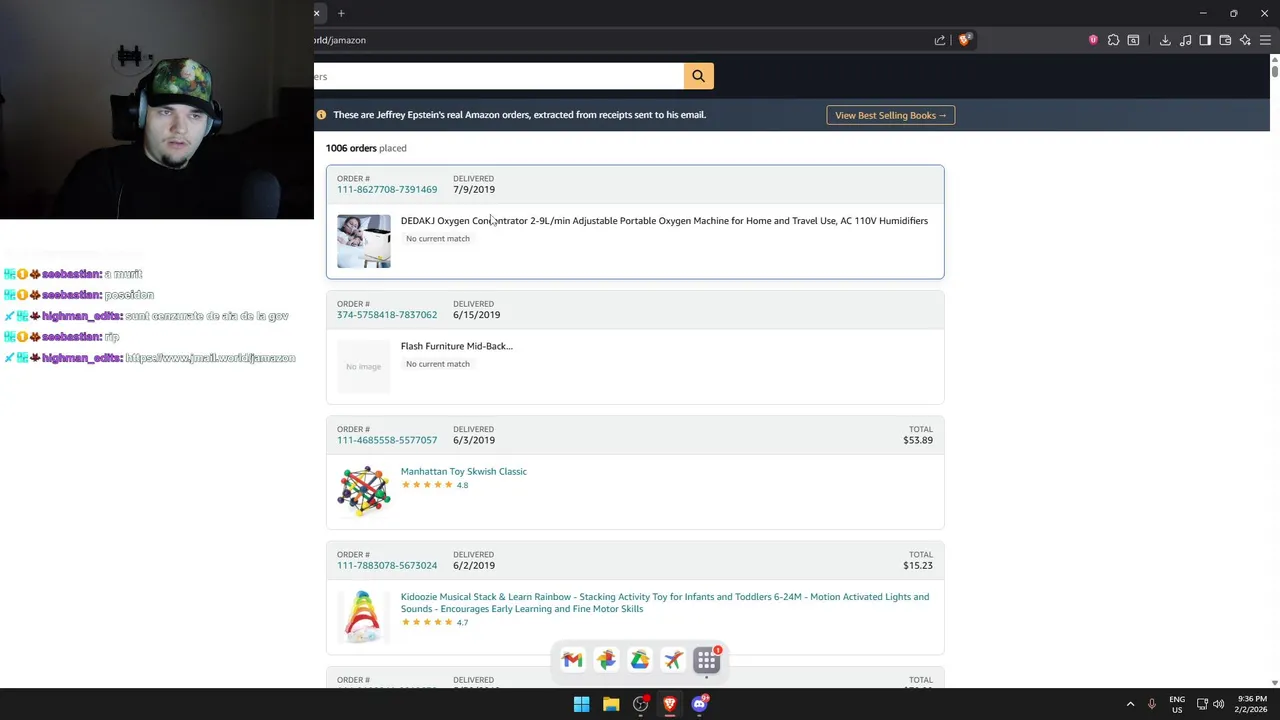1280x720 pixels.
Task: Click the delivered date 6/15/2019
Action: point(477,315)
